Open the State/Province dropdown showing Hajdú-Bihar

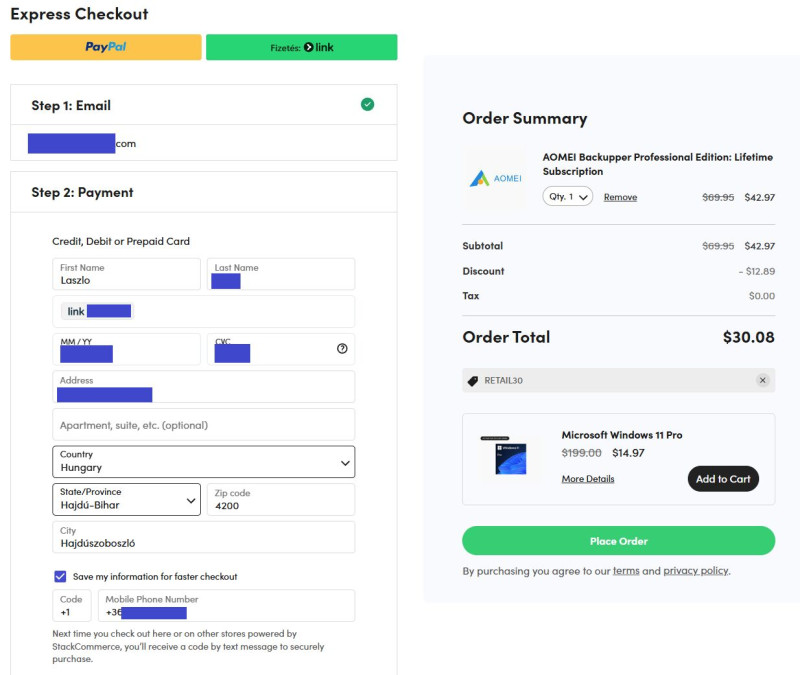[127, 499]
